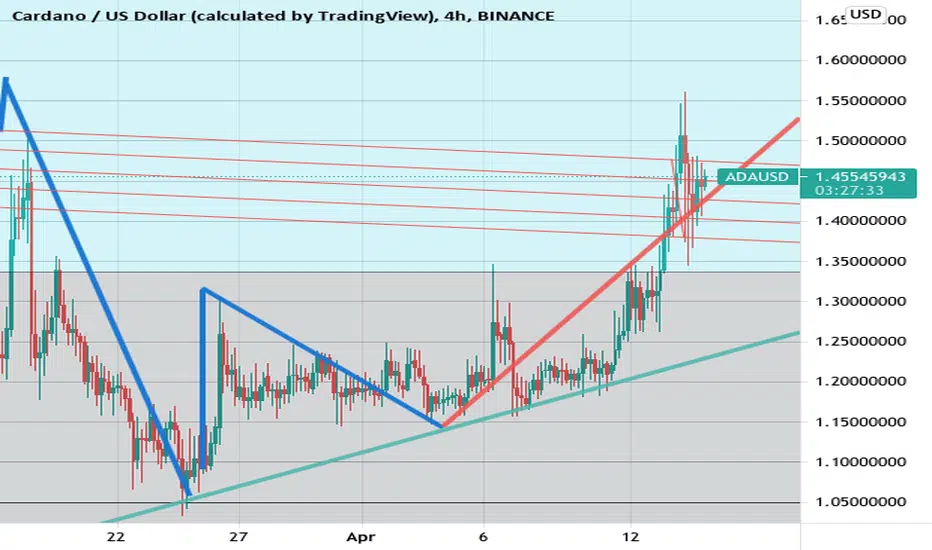Click the date label 27 on time axis
This screenshot has width=932, height=550.
click(x=238, y=536)
